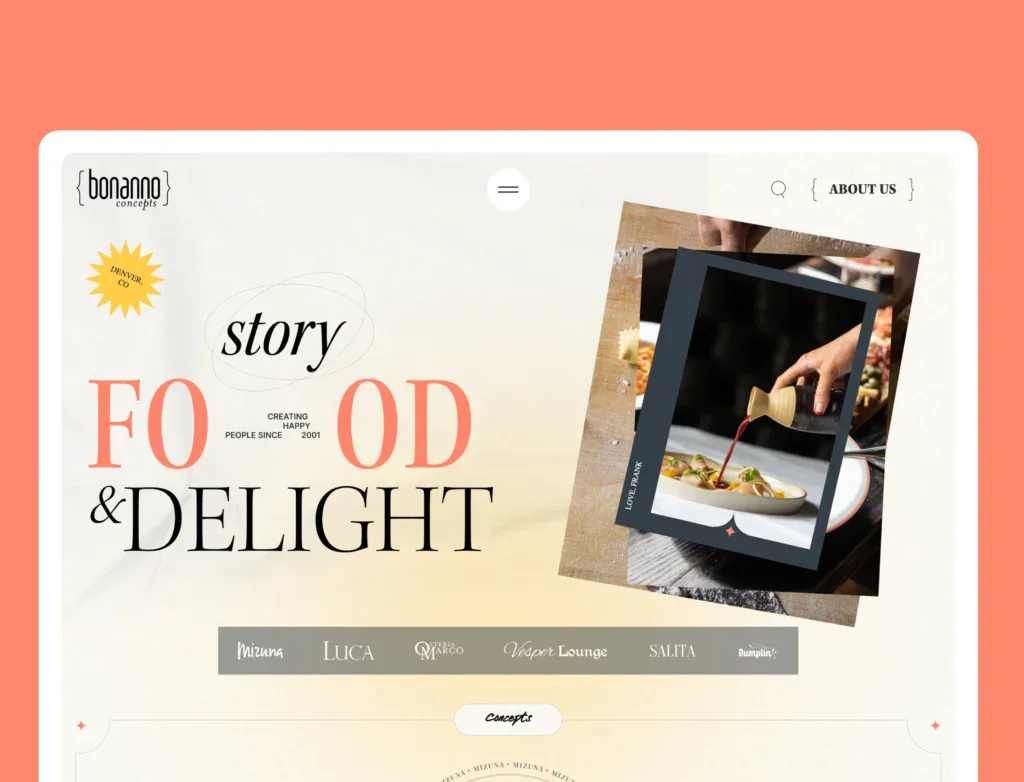This screenshot has height=782, width=1024.
Task: Open the About Us link
Action: 862,189
